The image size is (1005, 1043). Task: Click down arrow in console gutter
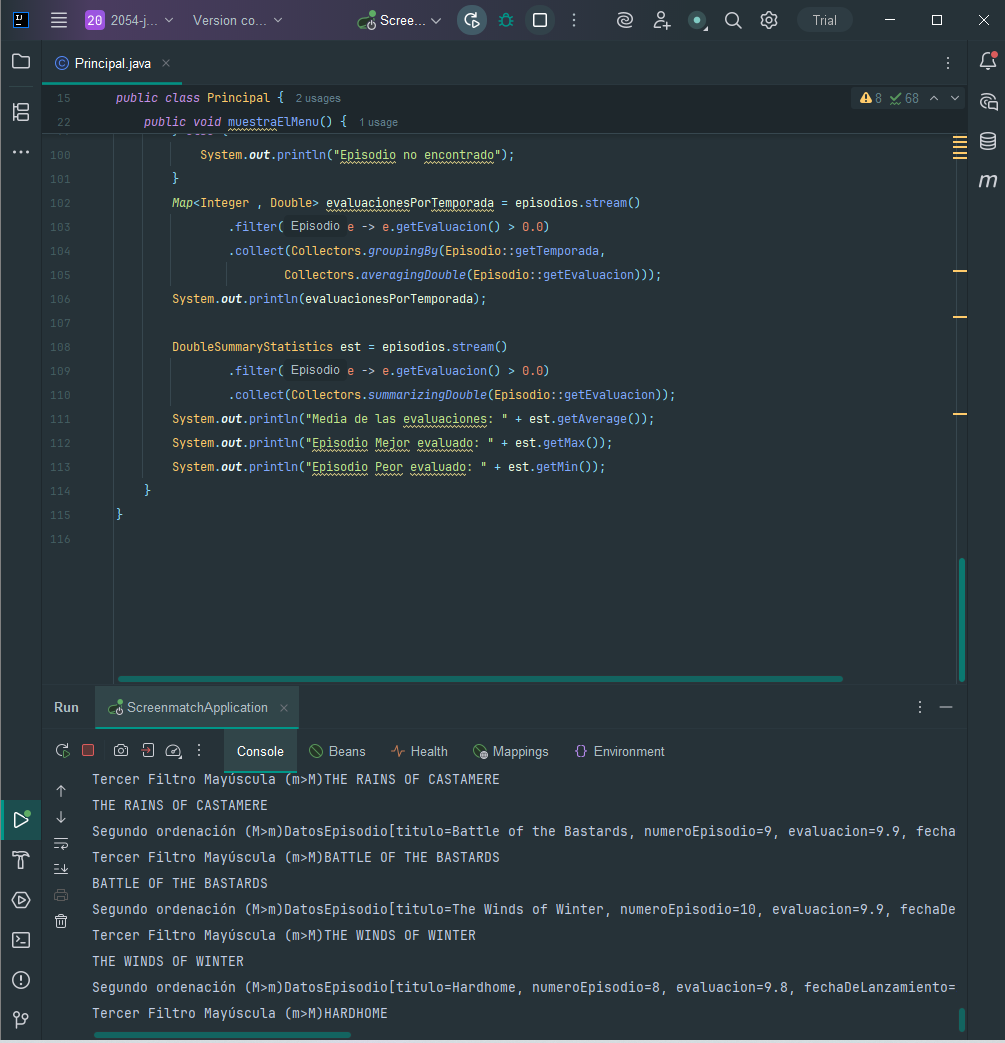pos(61,817)
